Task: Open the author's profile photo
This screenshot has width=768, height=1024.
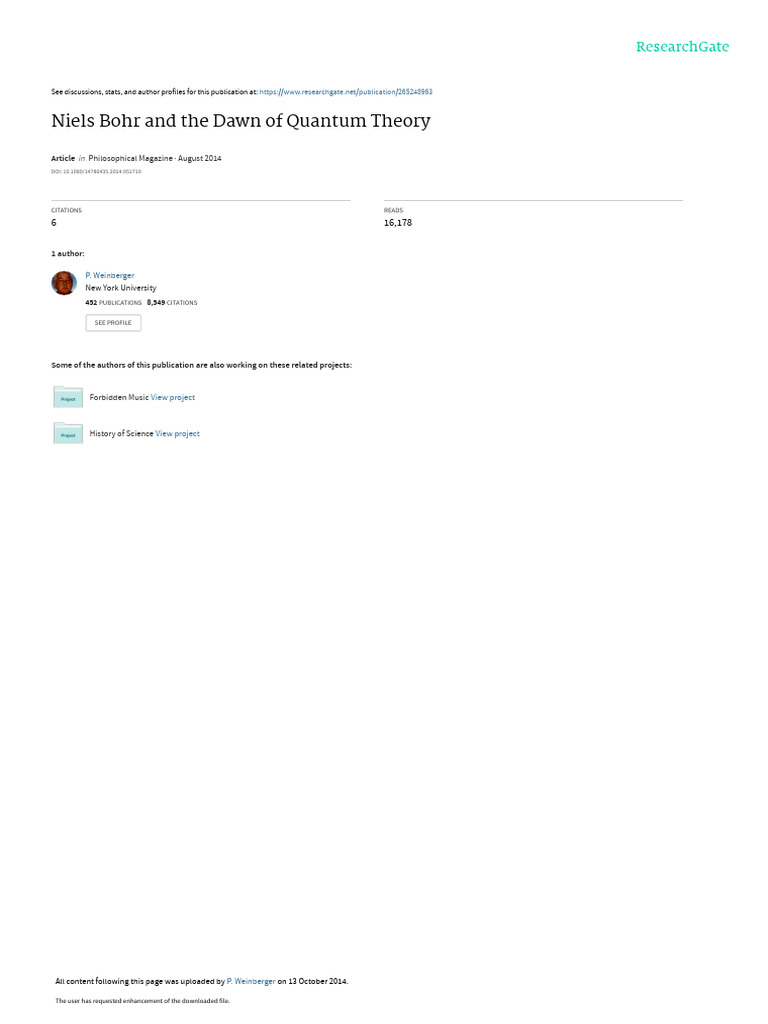Action: tap(64, 283)
